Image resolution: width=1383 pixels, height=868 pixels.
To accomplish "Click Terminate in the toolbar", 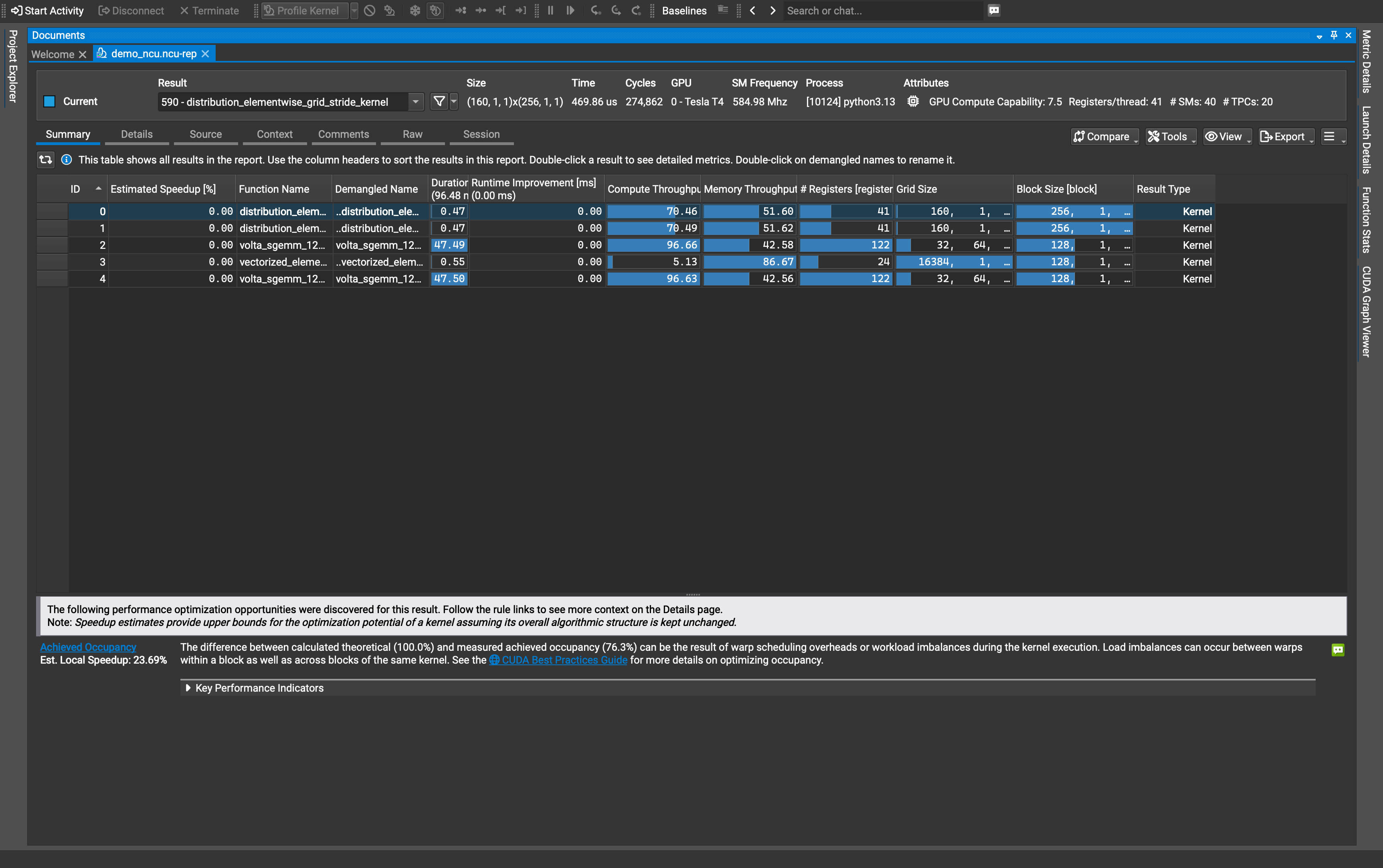I will tap(210, 10).
